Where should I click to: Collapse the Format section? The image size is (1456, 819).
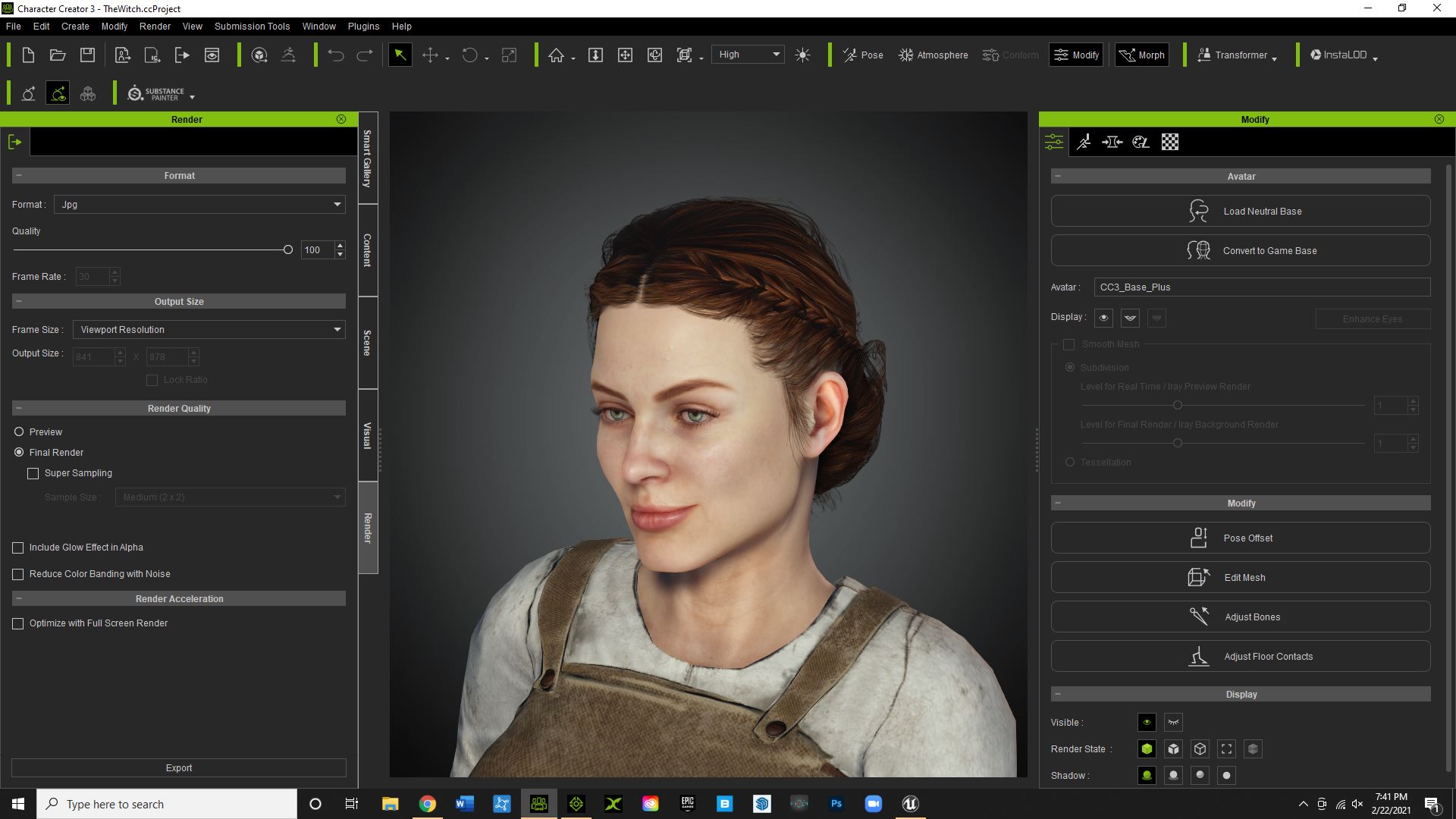pos(19,175)
